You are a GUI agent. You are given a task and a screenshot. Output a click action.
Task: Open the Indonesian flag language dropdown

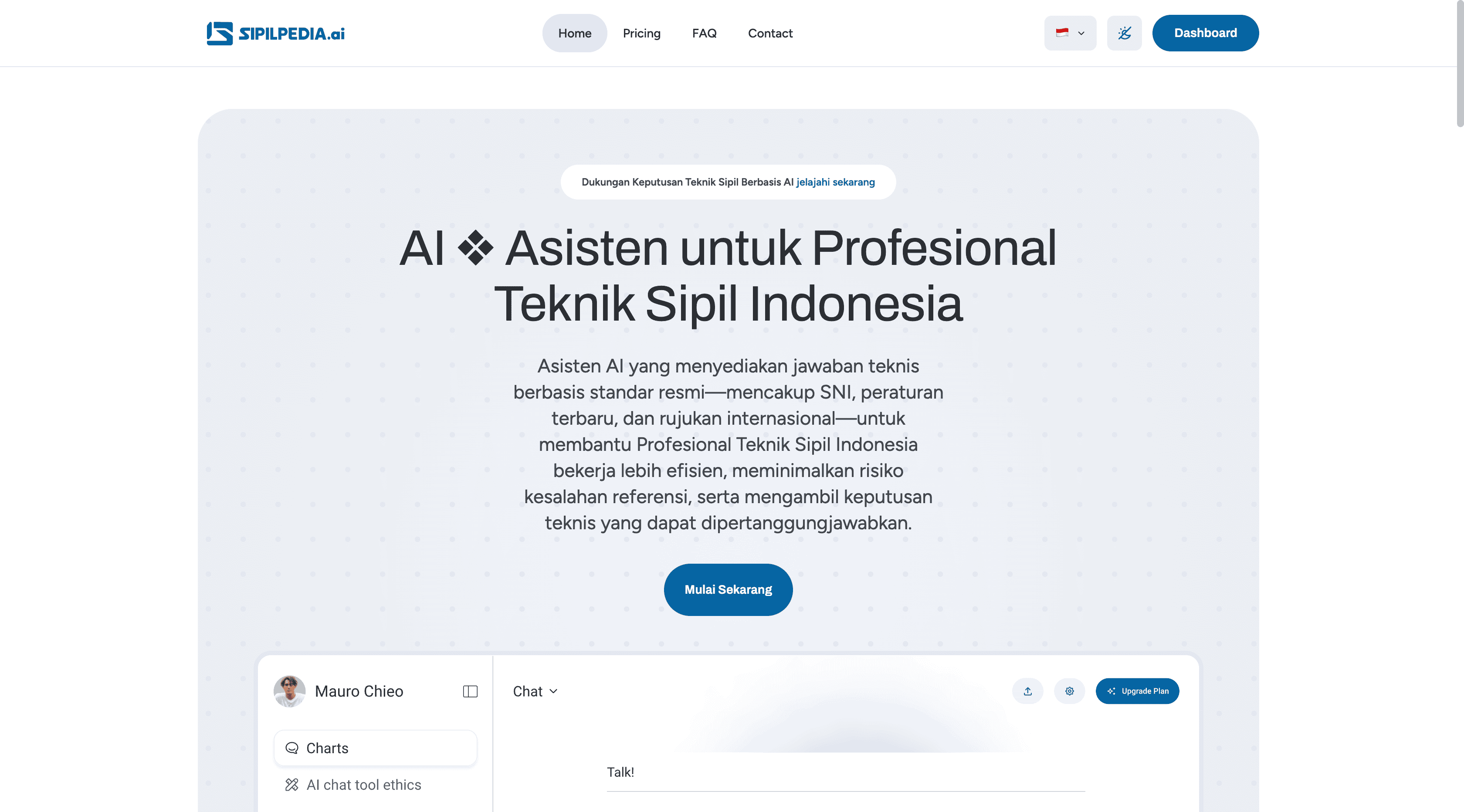(1070, 33)
